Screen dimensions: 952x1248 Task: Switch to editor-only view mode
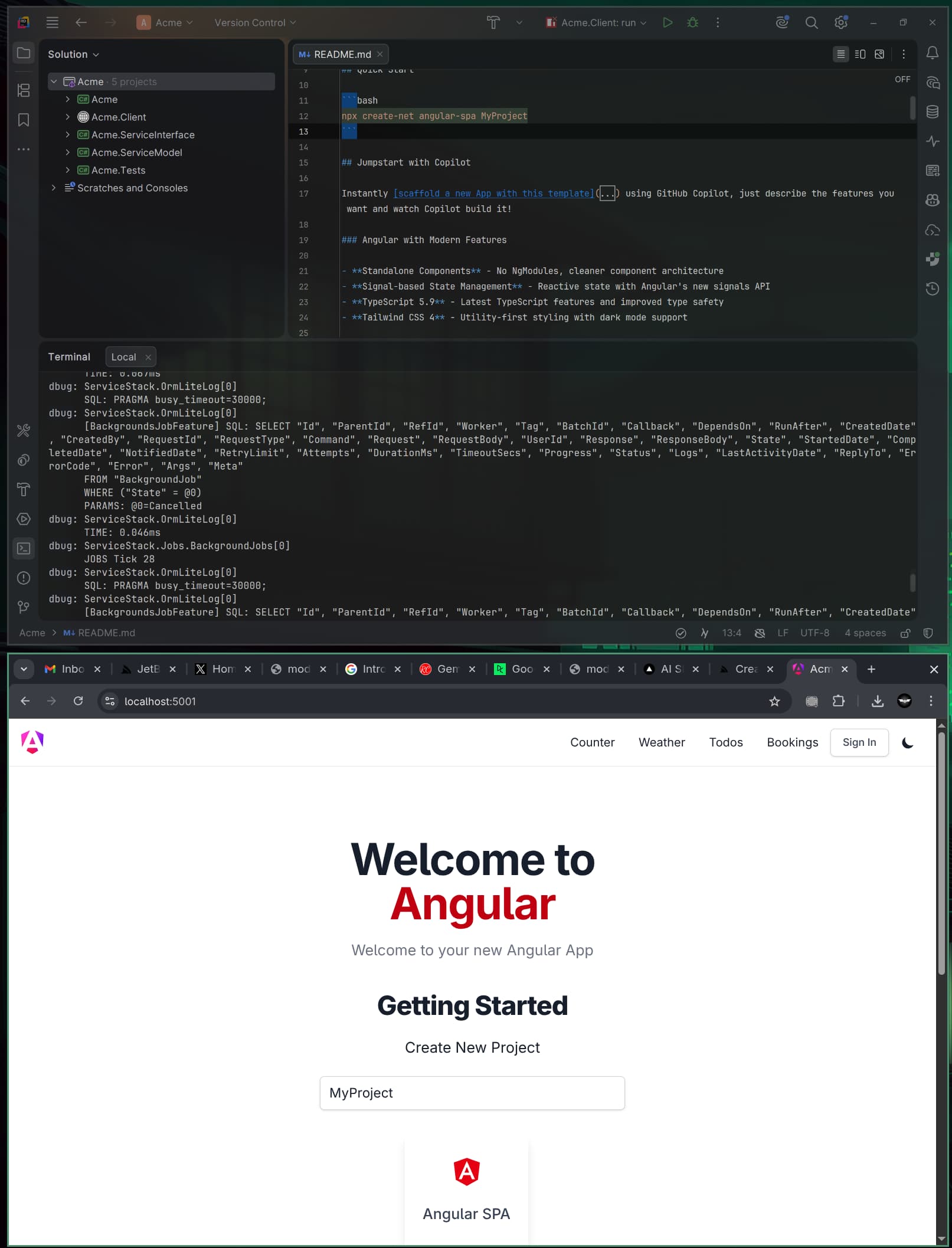pyautogui.click(x=840, y=54)
